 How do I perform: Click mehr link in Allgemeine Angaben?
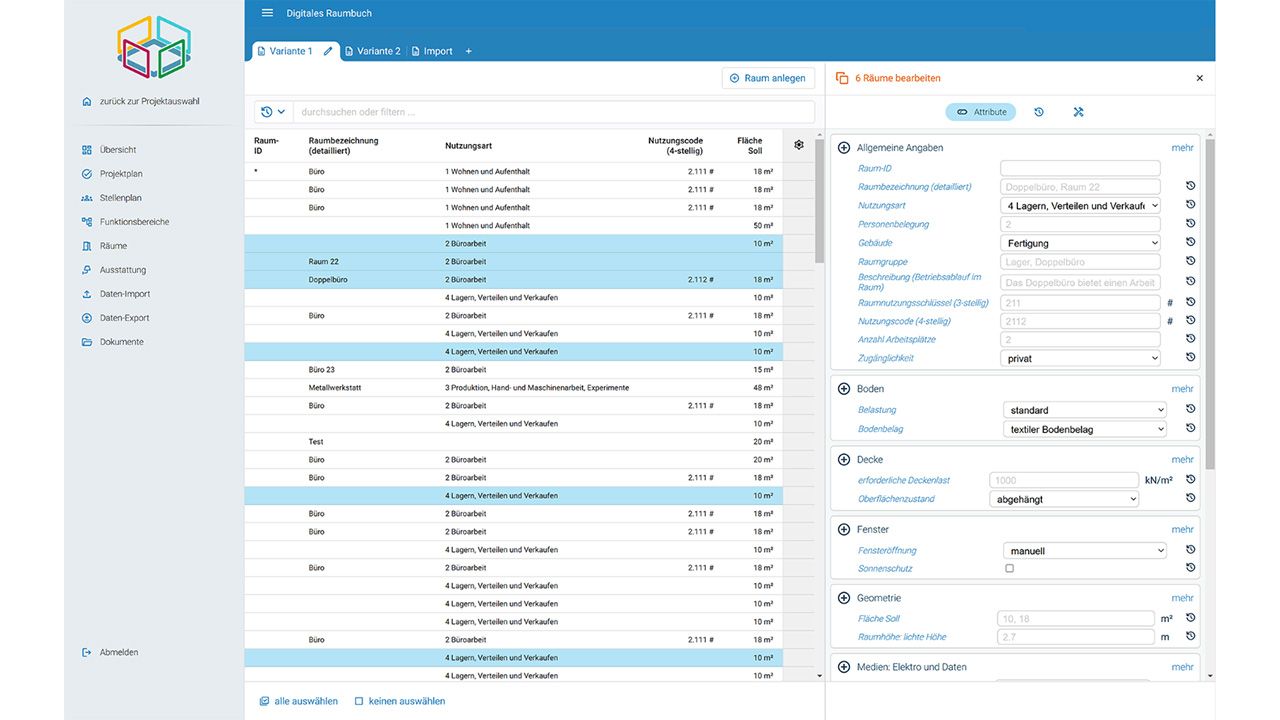click(x=1182, y=148)
